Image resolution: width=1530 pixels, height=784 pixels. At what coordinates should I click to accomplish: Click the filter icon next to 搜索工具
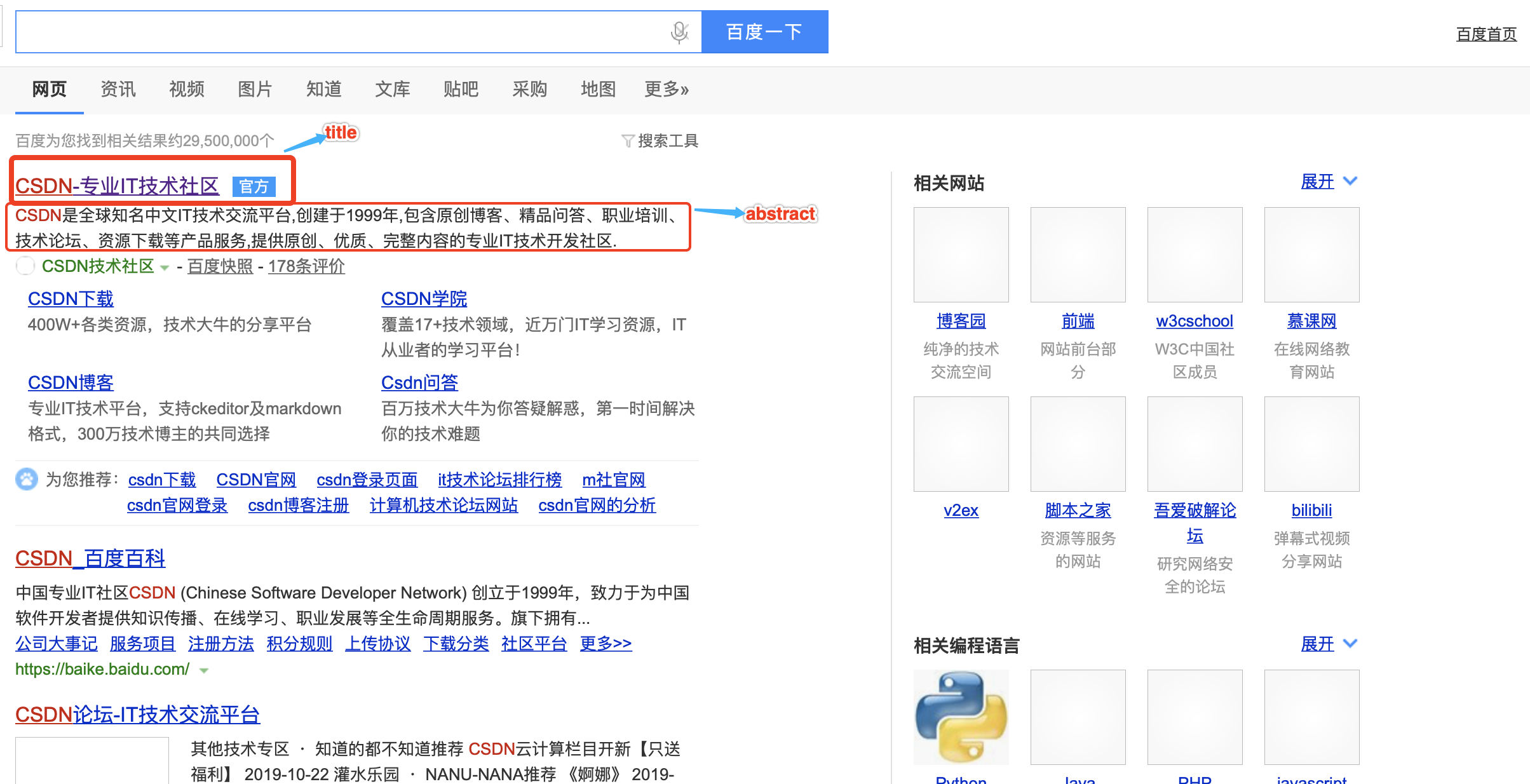pyautogui.click(x=627, y=140)
